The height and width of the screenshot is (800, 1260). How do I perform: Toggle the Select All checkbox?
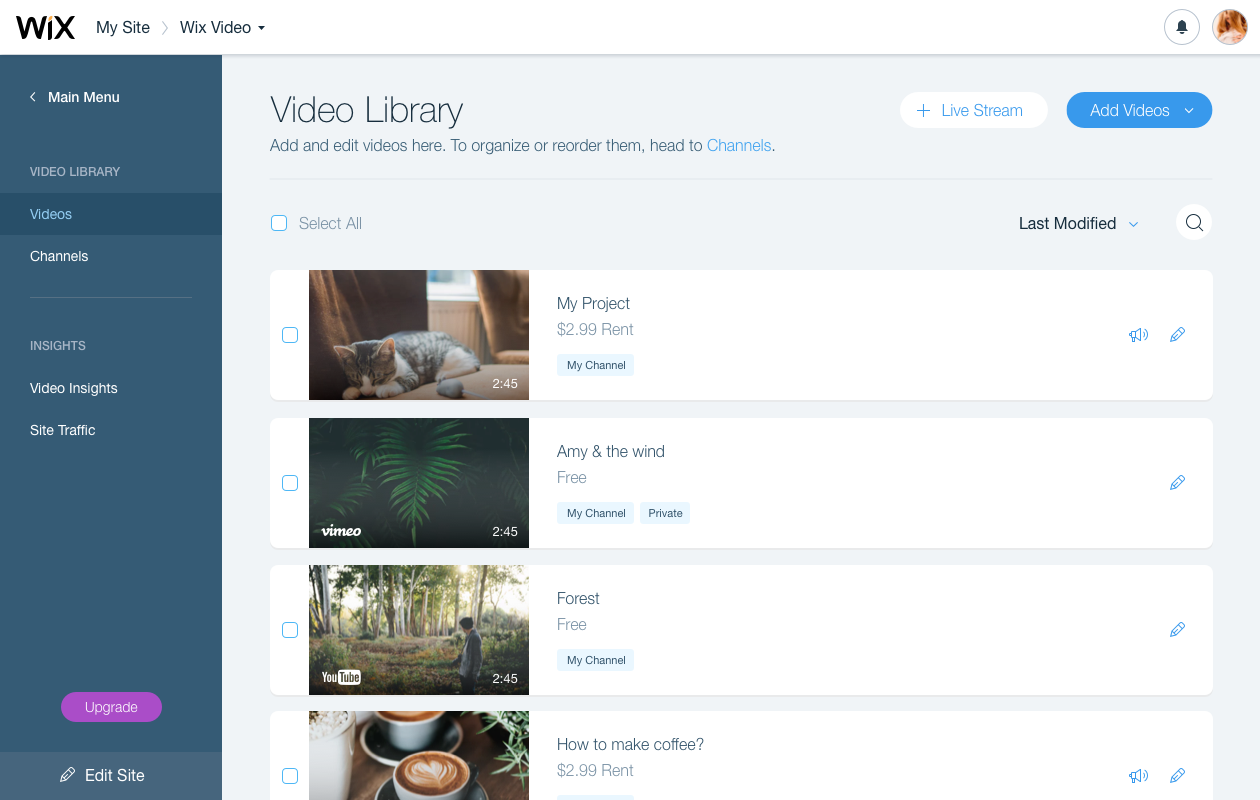[279, 223]
